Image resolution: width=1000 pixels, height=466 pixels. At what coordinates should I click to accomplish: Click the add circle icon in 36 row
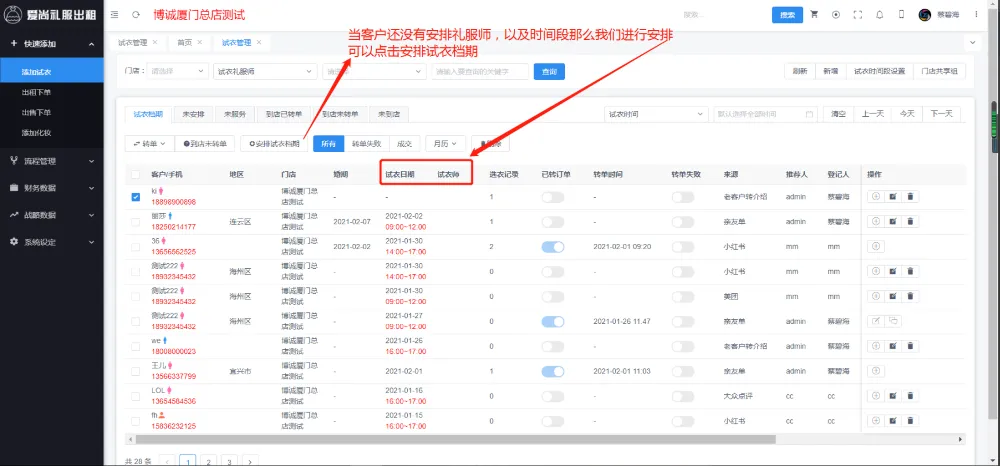click(x=875, y=246)
